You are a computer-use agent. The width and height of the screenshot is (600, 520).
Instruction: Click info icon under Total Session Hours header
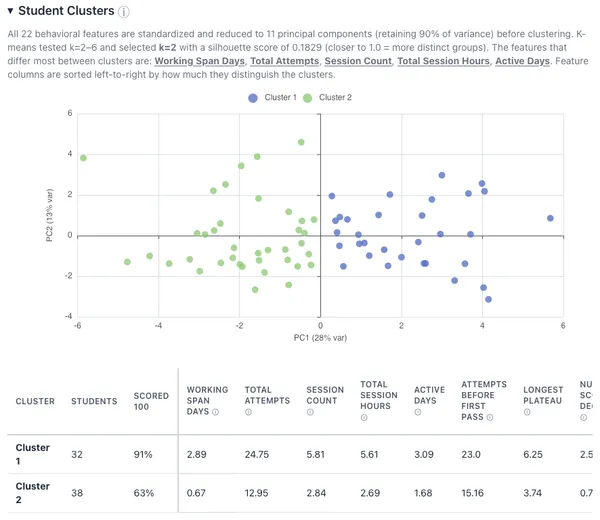tap(364, 417)
